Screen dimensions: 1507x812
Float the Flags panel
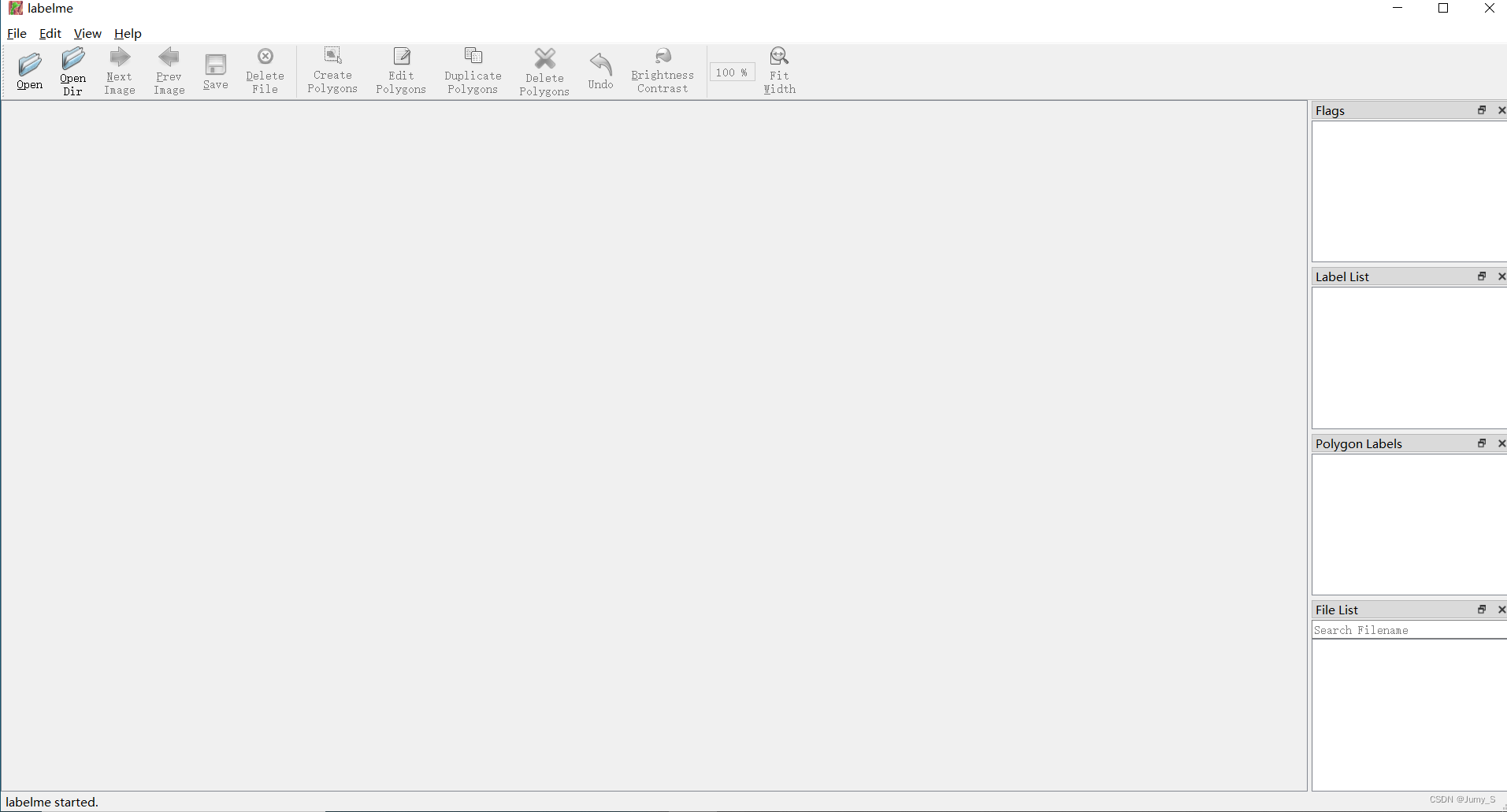(x=1482, y=110)
